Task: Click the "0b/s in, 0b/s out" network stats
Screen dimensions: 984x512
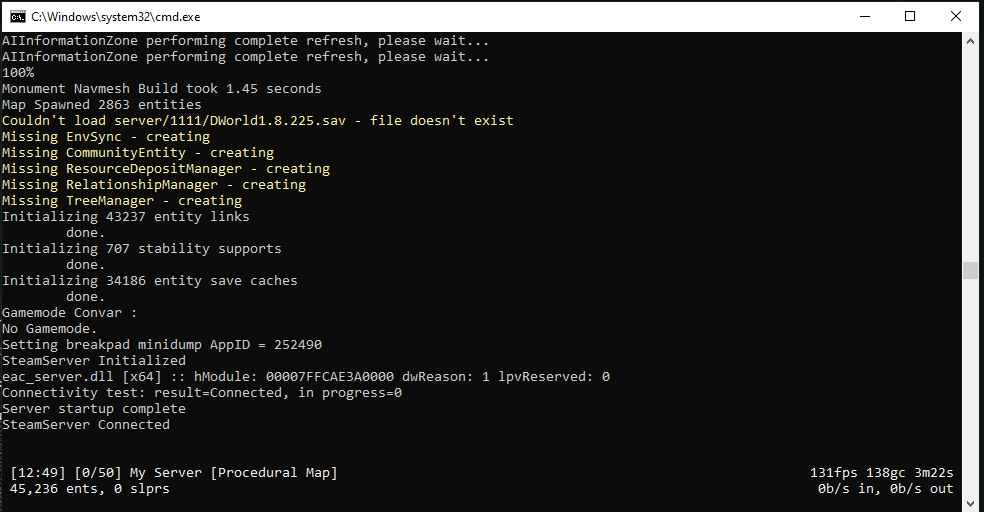Action: (x=885, y=489)
